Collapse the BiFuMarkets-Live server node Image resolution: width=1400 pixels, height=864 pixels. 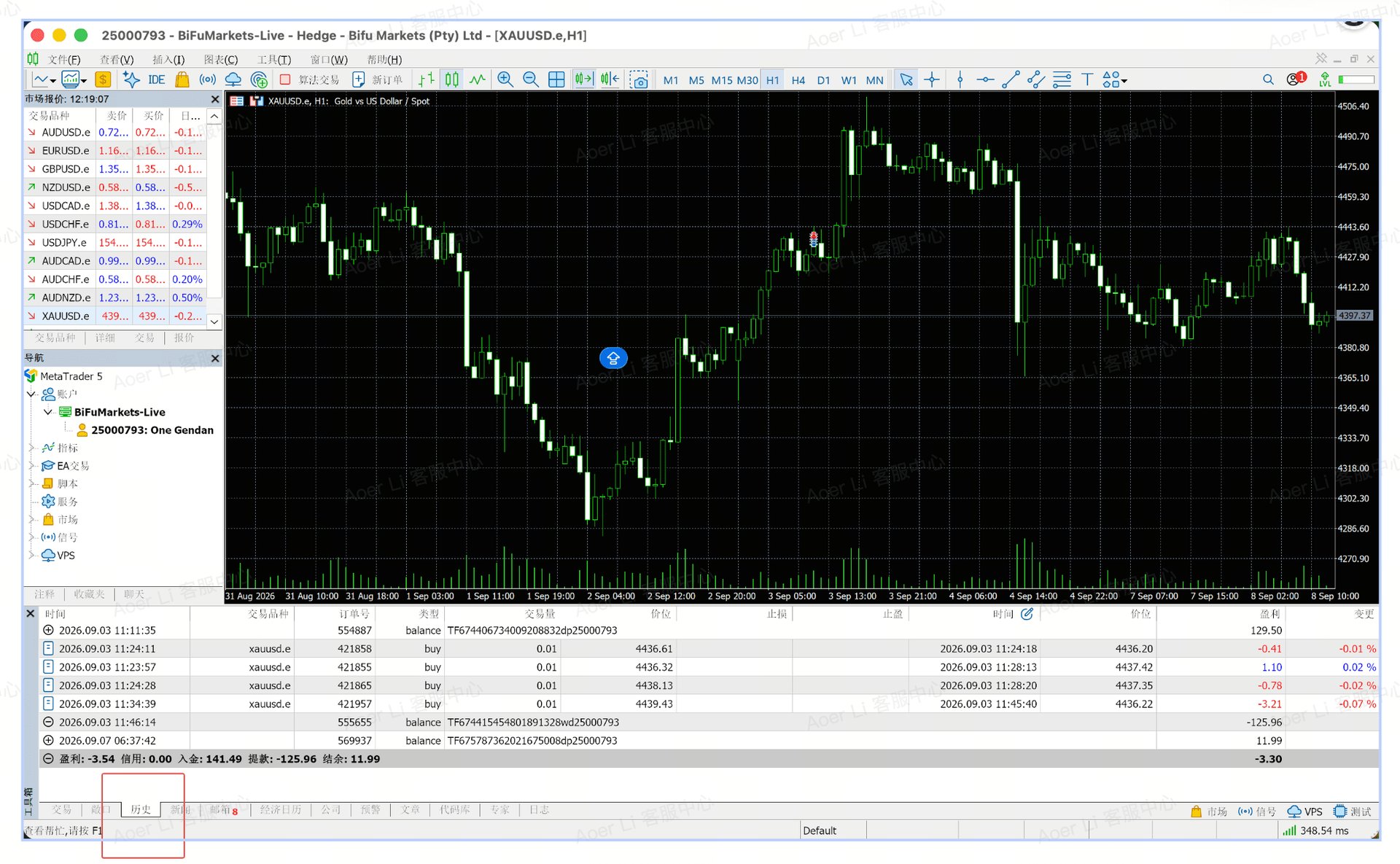[48, 412]
